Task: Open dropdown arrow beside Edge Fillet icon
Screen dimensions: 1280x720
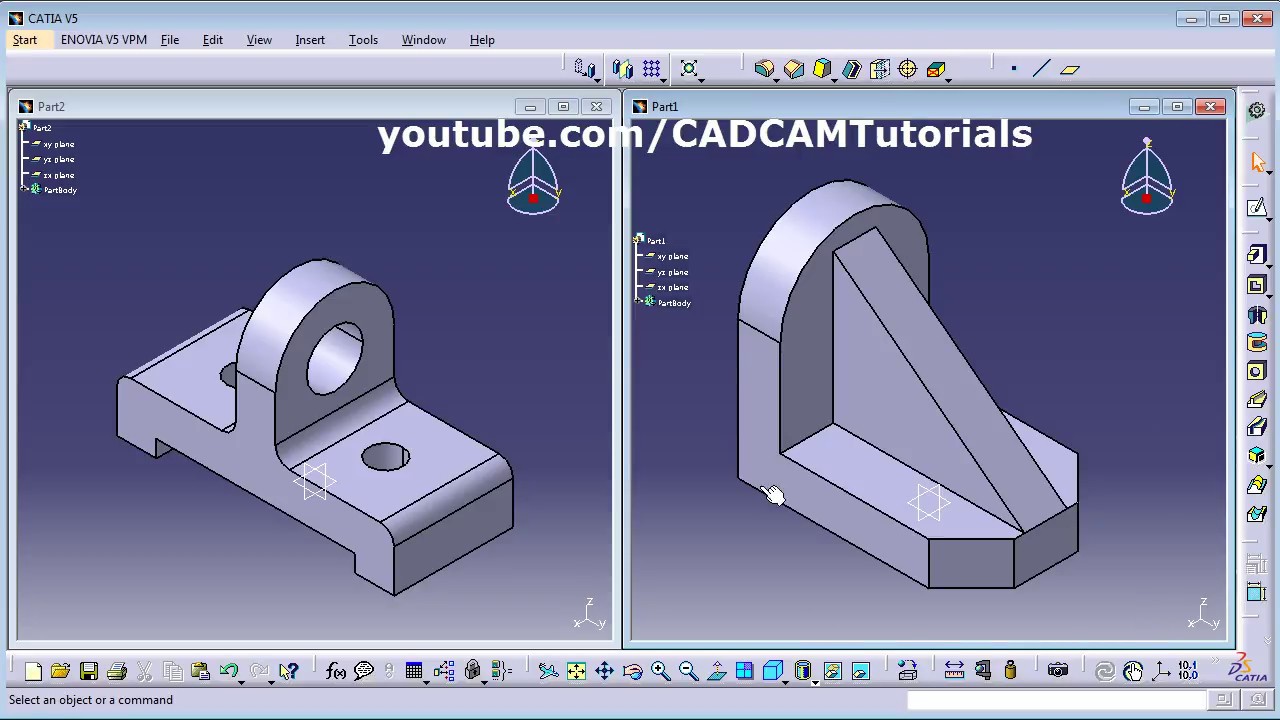Action: [776, 79]
